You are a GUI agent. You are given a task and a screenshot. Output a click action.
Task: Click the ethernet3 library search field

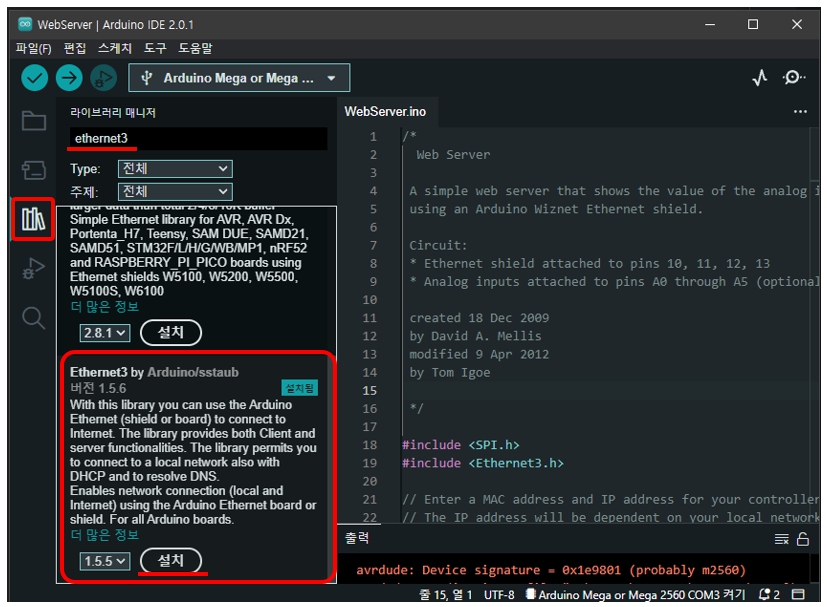tap(197, 138)
